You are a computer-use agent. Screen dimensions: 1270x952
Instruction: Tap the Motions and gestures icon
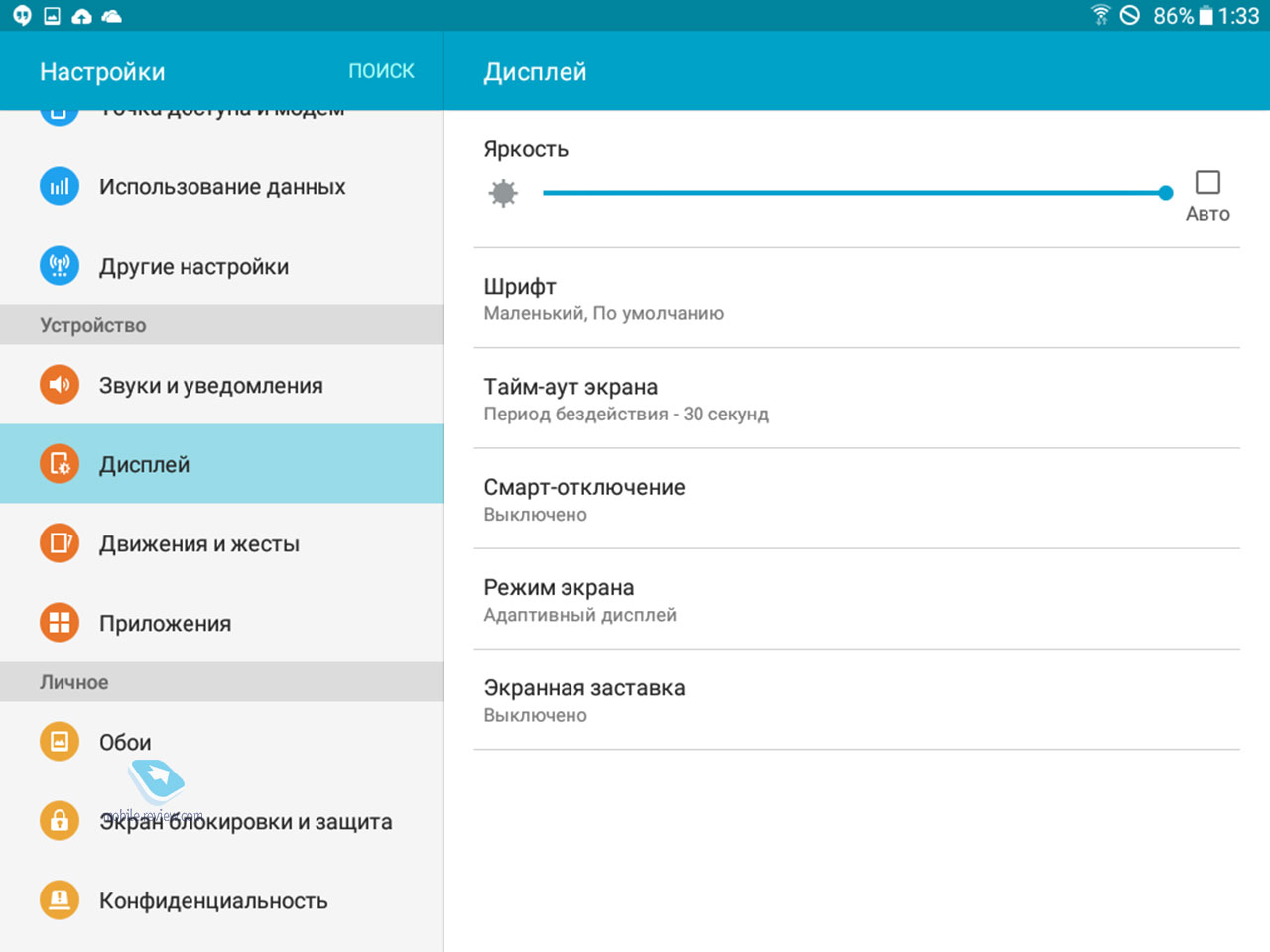point(60,543)
